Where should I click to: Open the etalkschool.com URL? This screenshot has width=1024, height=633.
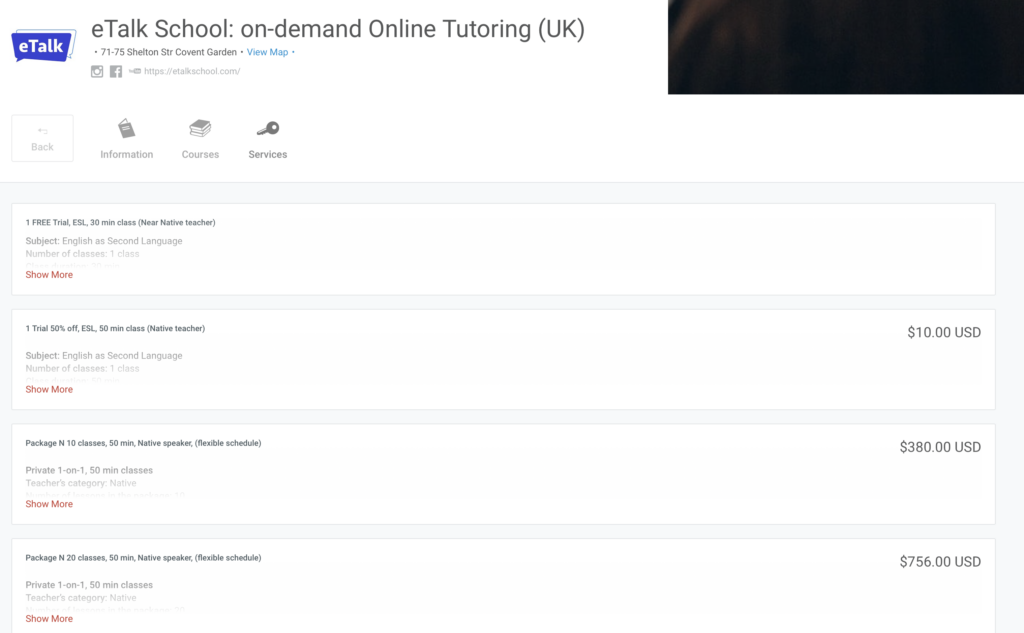pos(192,71)
